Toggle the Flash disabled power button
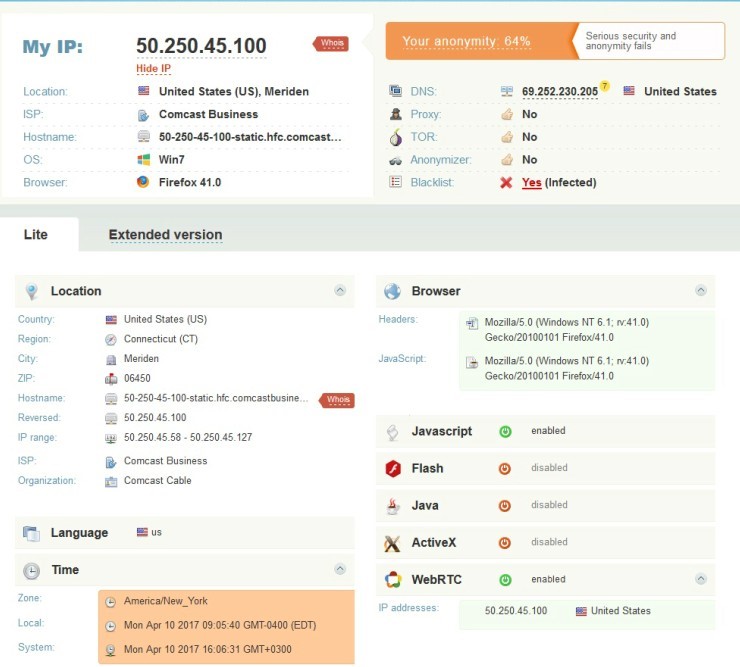Viewport: 740px width, 667px height. (505, 468)
